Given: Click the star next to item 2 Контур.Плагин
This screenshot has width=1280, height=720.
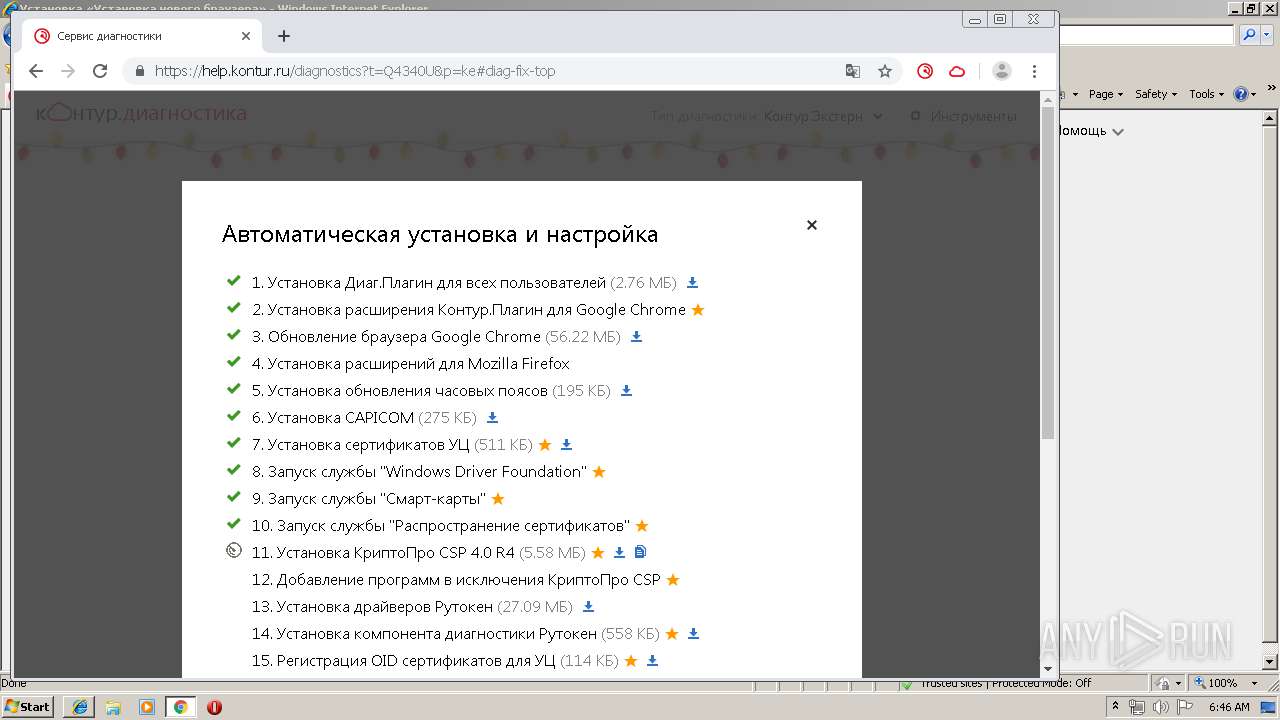Looking at the screenshot, I should click(x=698, y=310).
